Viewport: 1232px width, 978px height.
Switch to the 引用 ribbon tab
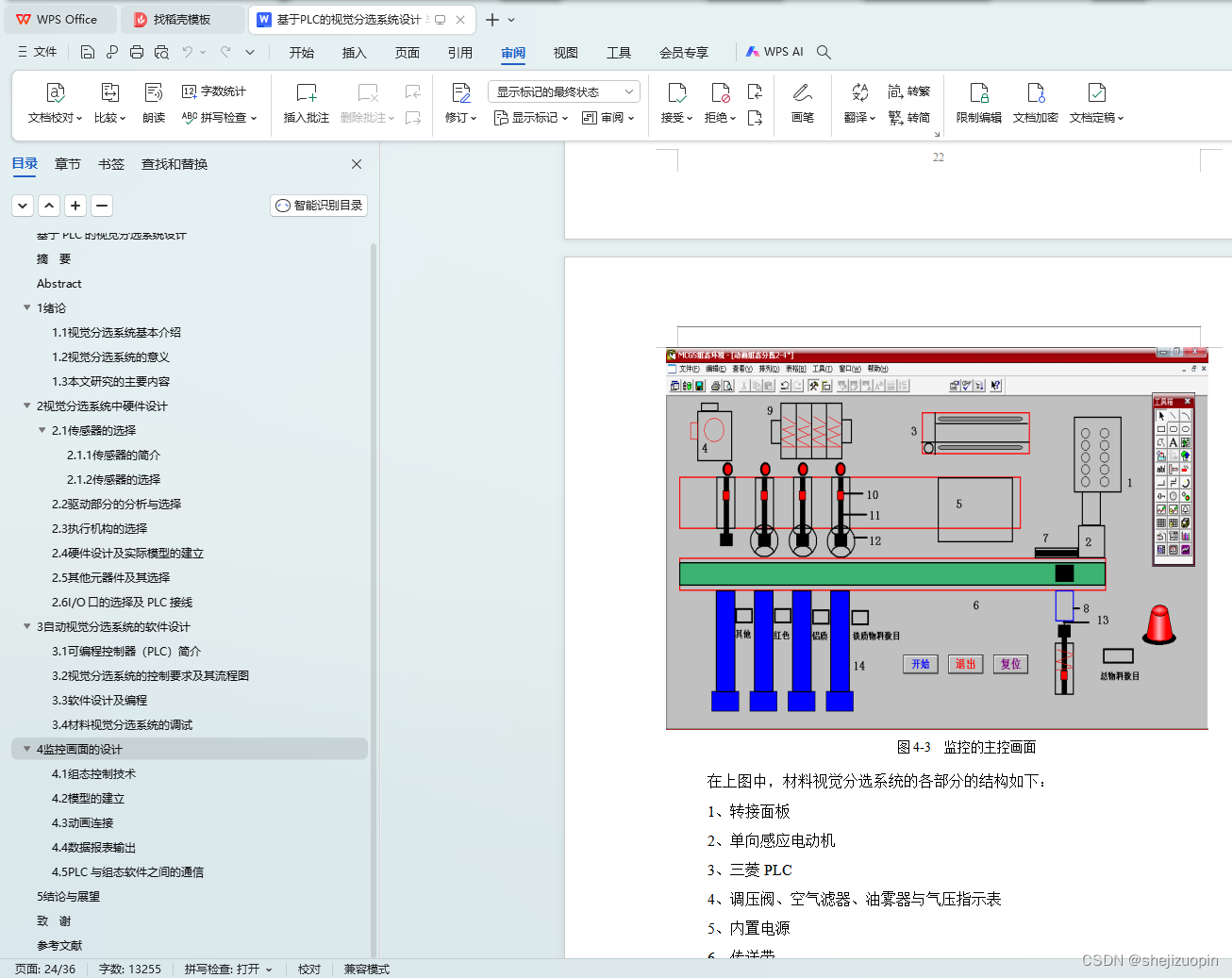(x=460, y=53)
